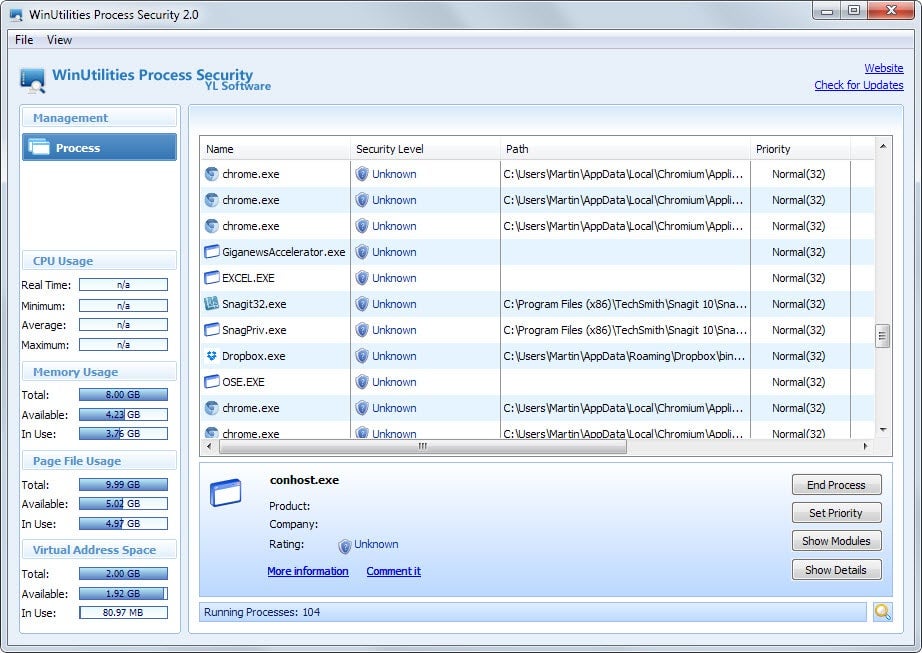Viewport: 922px width, 653px height.
Task: Click the Normal(32) priority in the EXCEL.EXE row
Action: click(799, 278)
